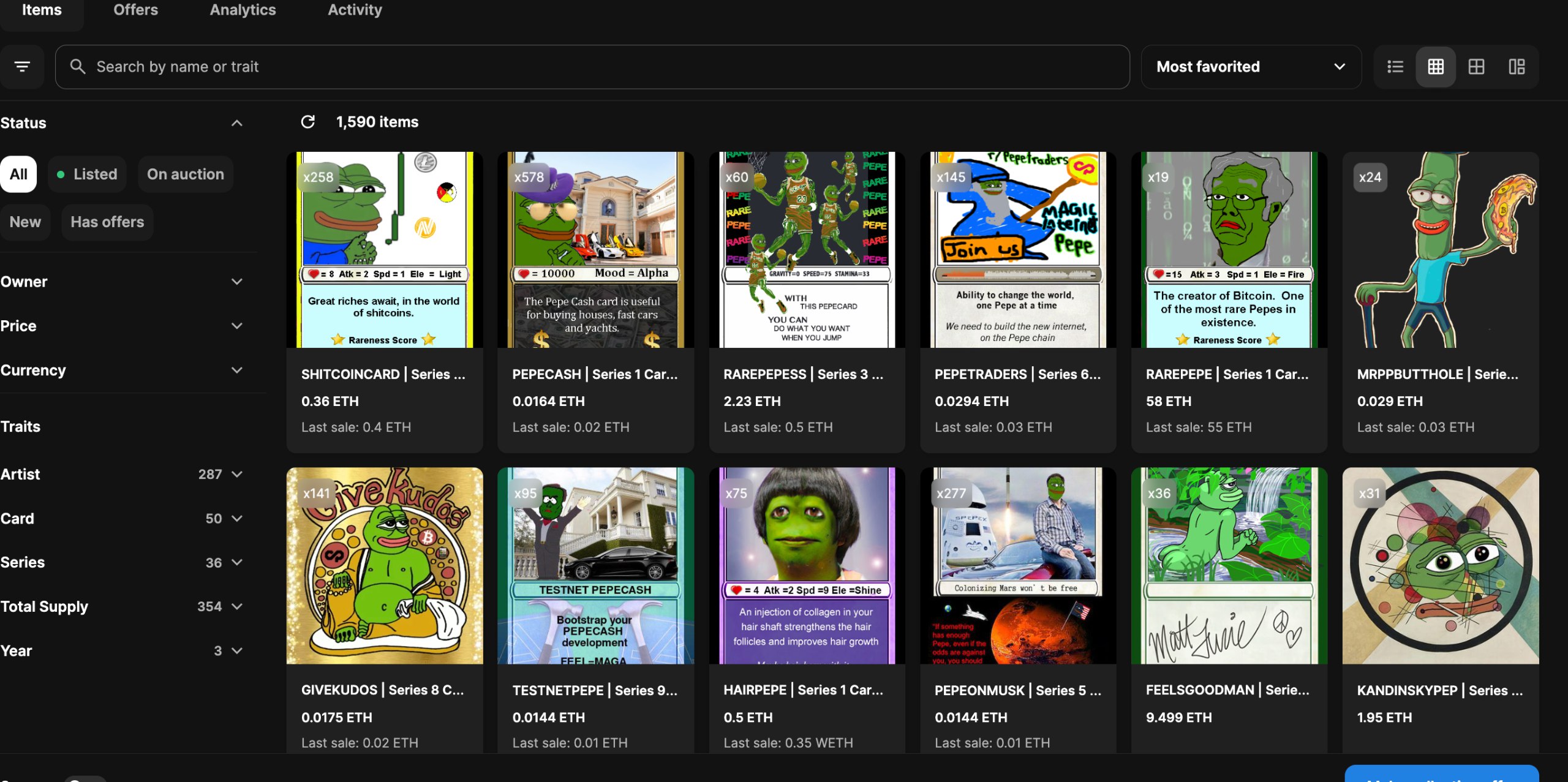Toggle the Has offers status filter

107,222
